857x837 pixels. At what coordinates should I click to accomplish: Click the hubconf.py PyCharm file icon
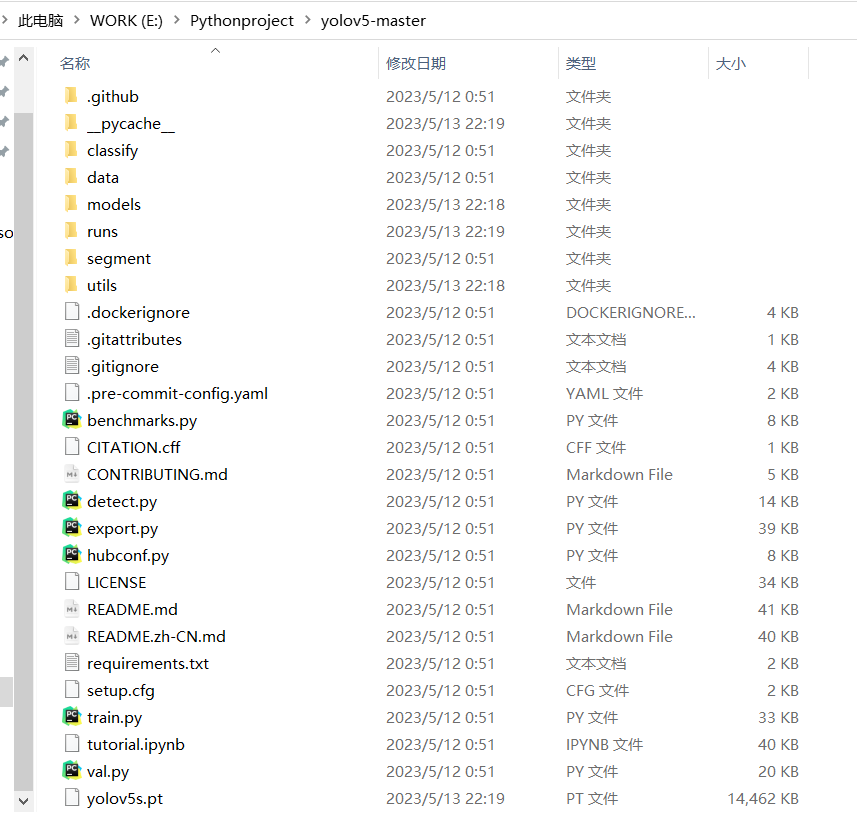tap(72, 554)
